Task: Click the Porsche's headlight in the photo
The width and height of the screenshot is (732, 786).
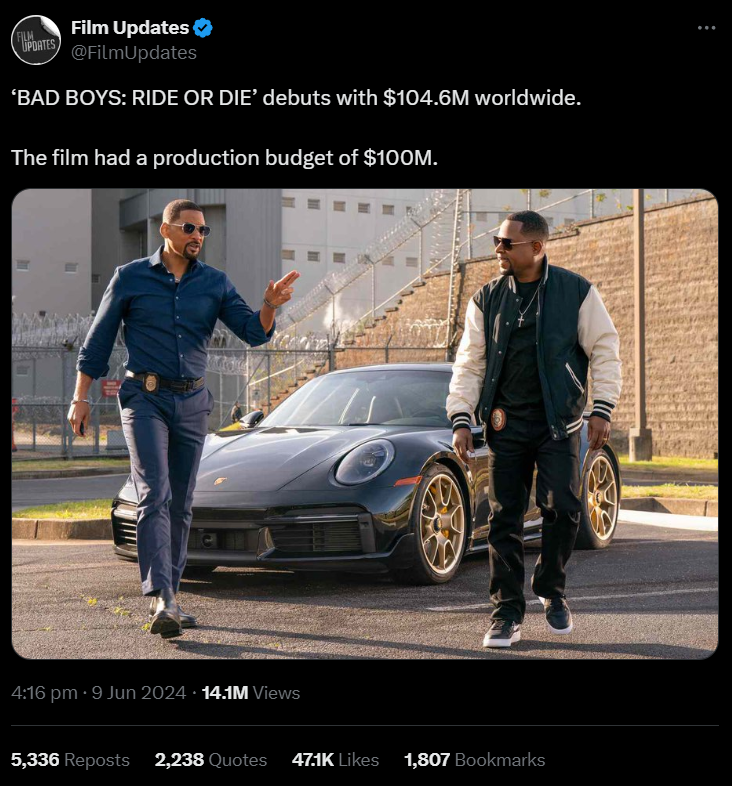Action: click(363, 462)
